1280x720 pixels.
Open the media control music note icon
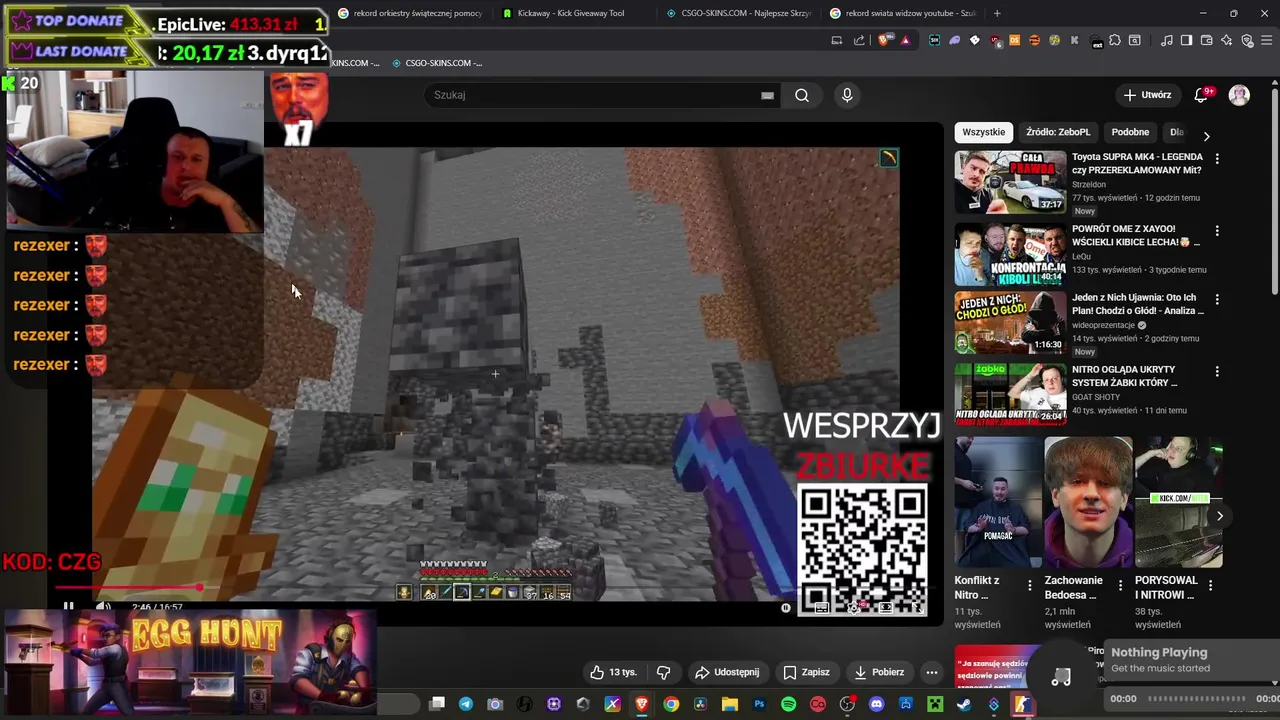(1167, 40)
